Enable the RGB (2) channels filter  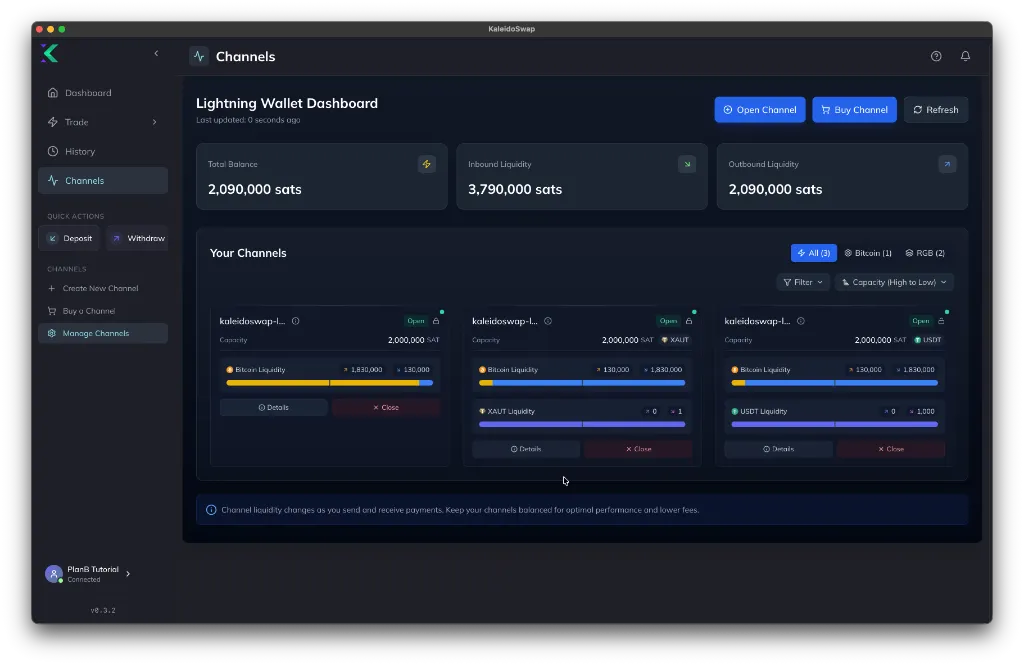pos(924,253)
